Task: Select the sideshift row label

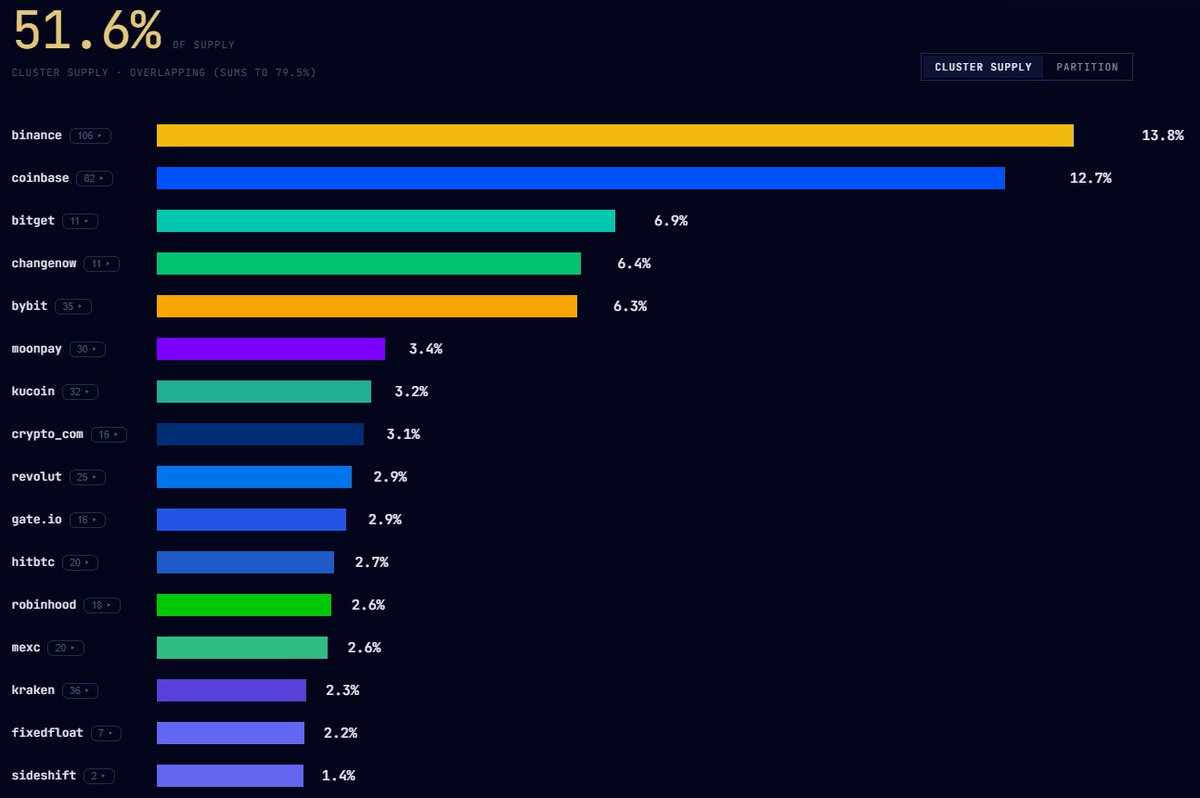Action: 44,776
